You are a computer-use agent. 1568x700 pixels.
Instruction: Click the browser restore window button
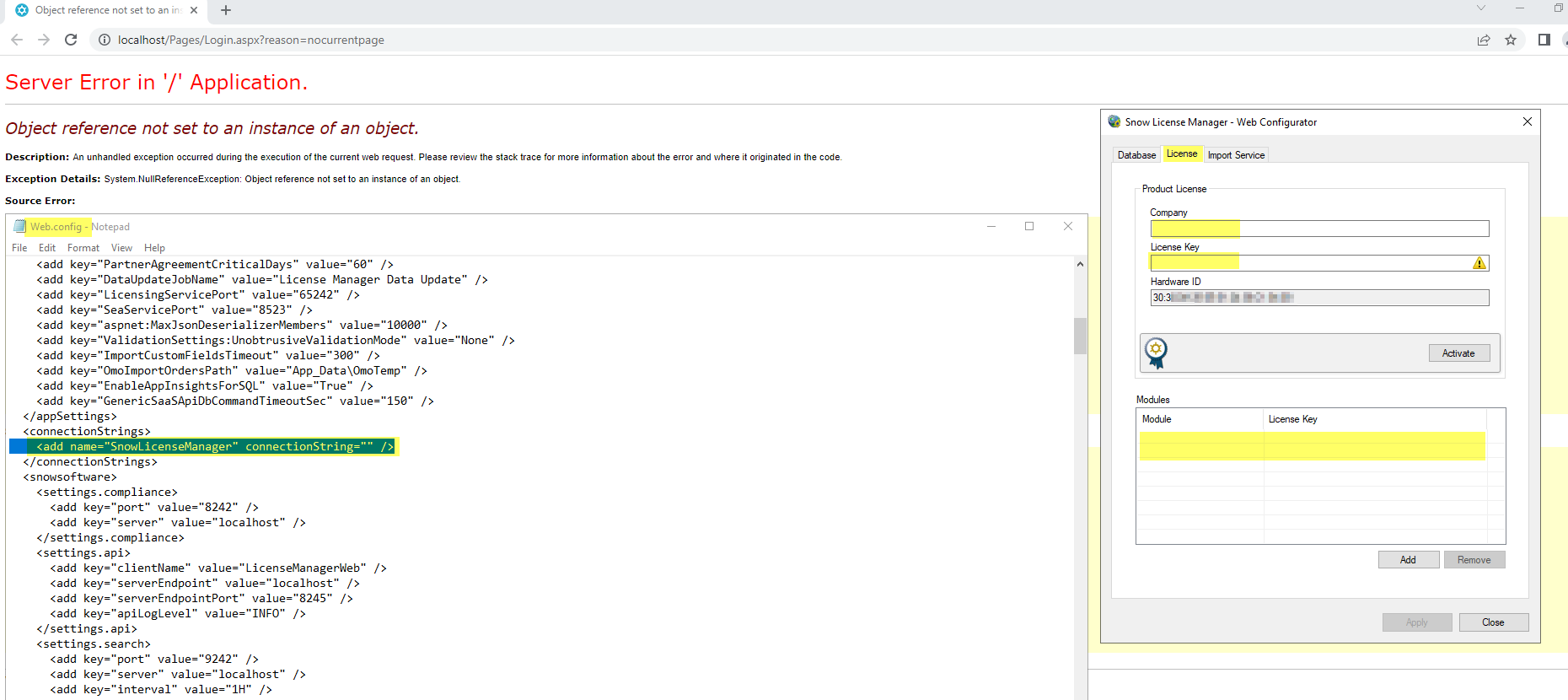tap(1558, 8)
